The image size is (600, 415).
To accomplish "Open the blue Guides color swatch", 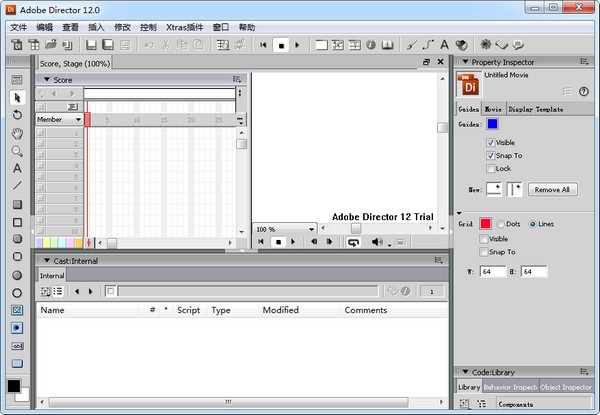I will click(492, 124).
